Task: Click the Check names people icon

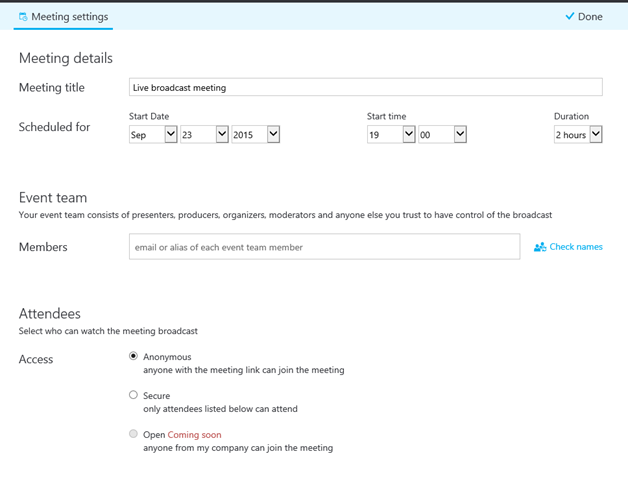Action: coord(540,247)
